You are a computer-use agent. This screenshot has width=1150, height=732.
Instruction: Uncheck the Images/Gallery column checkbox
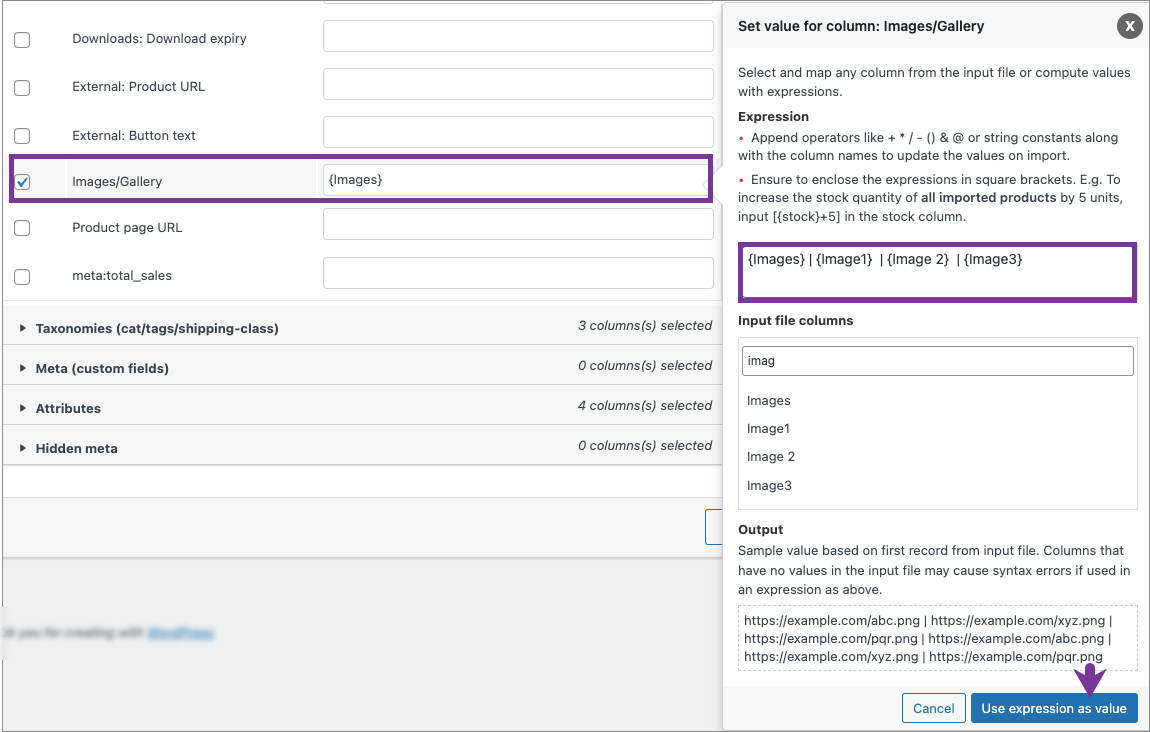click(x=22, y=181)
